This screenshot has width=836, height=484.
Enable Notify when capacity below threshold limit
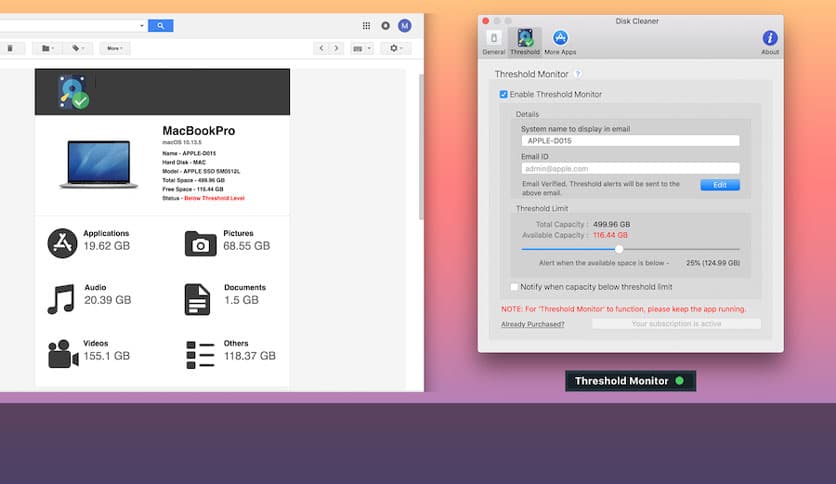[x=514, y=287]
